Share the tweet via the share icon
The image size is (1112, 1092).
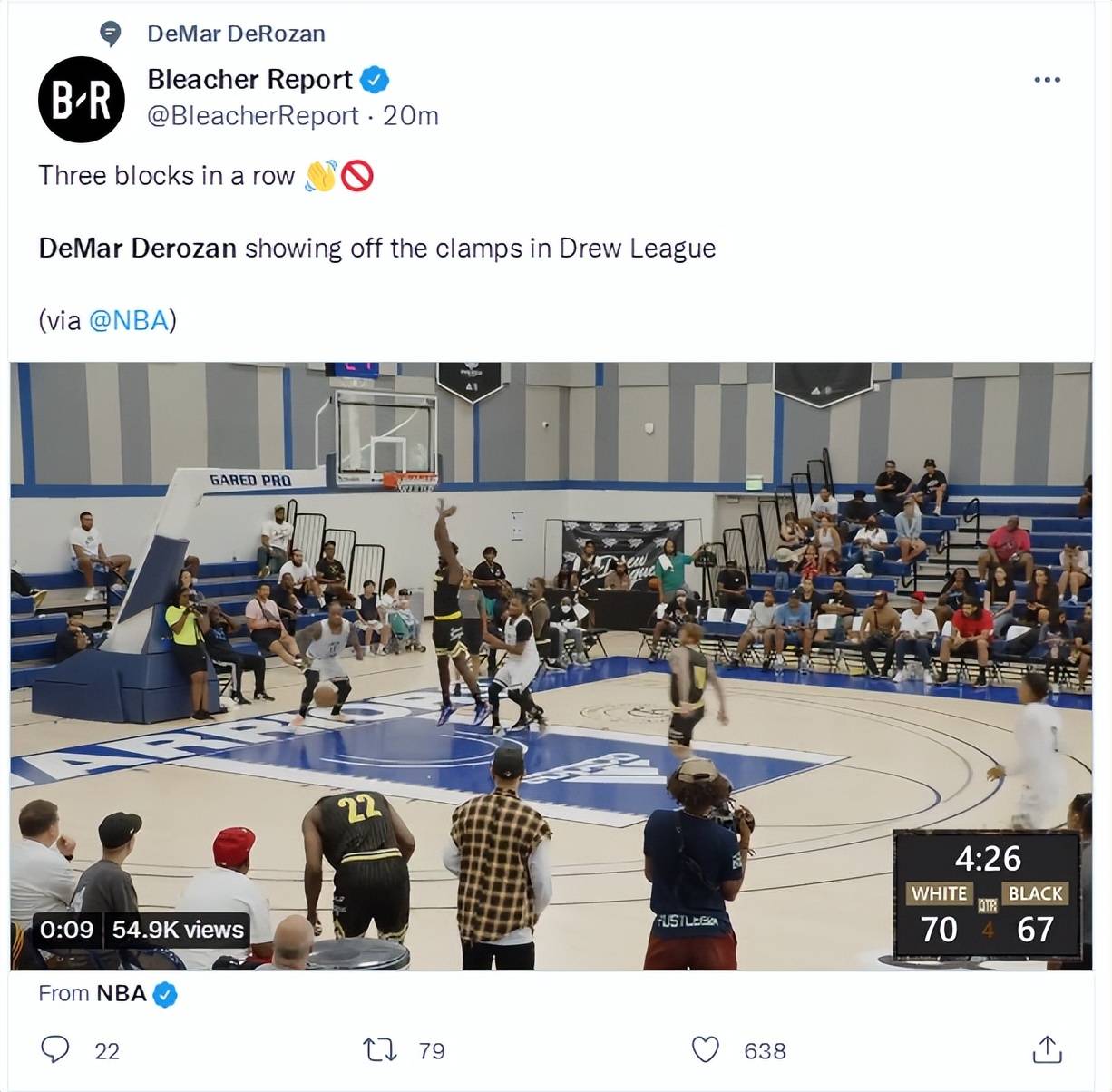(x=1047, y=1049)
